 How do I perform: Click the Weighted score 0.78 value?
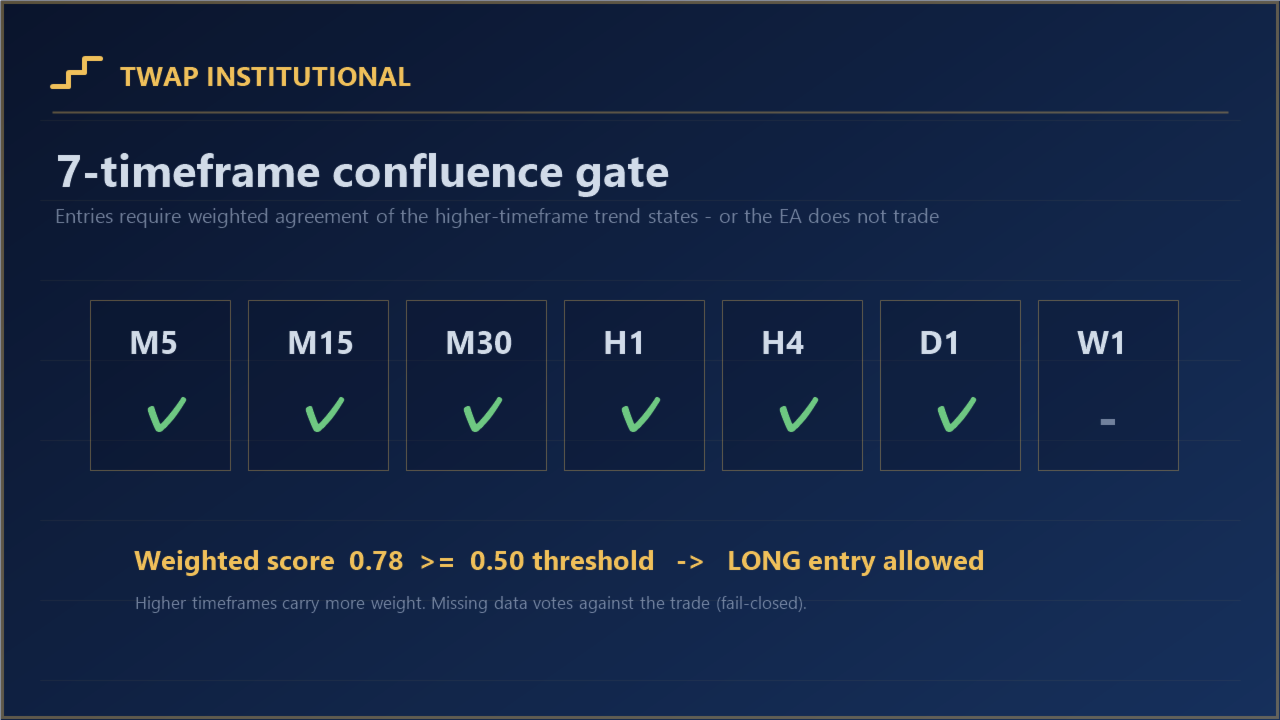376,561
